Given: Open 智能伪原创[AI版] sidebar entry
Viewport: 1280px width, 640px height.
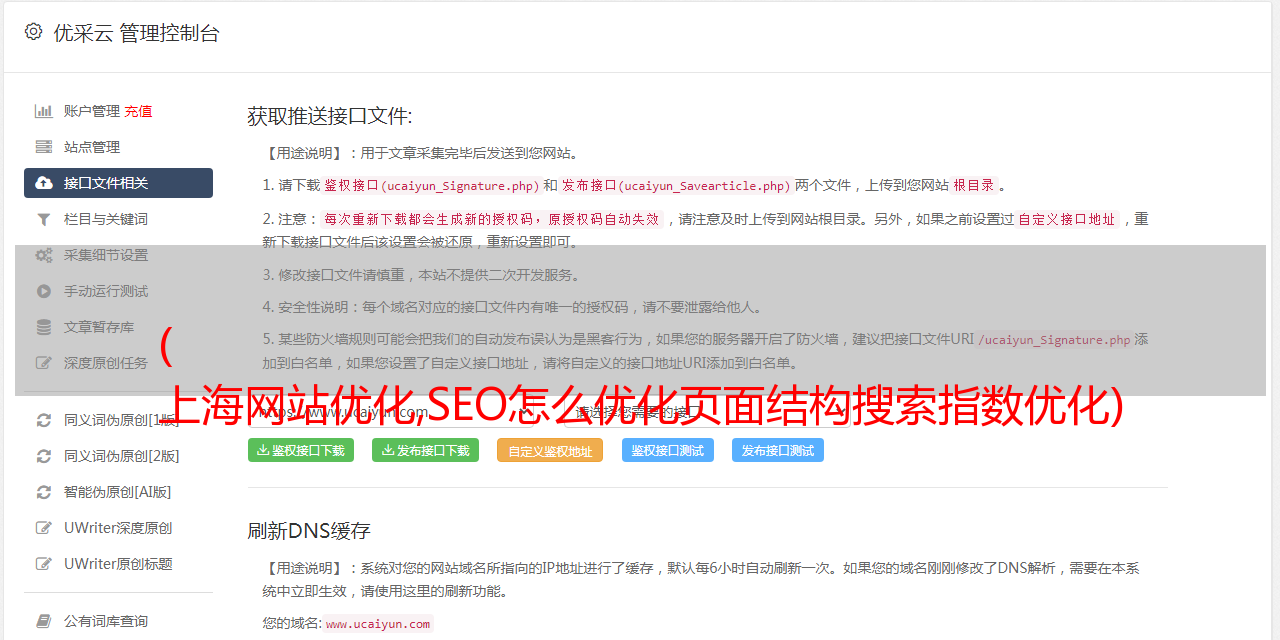Looking at the screenshot, I should pos(118,492).
